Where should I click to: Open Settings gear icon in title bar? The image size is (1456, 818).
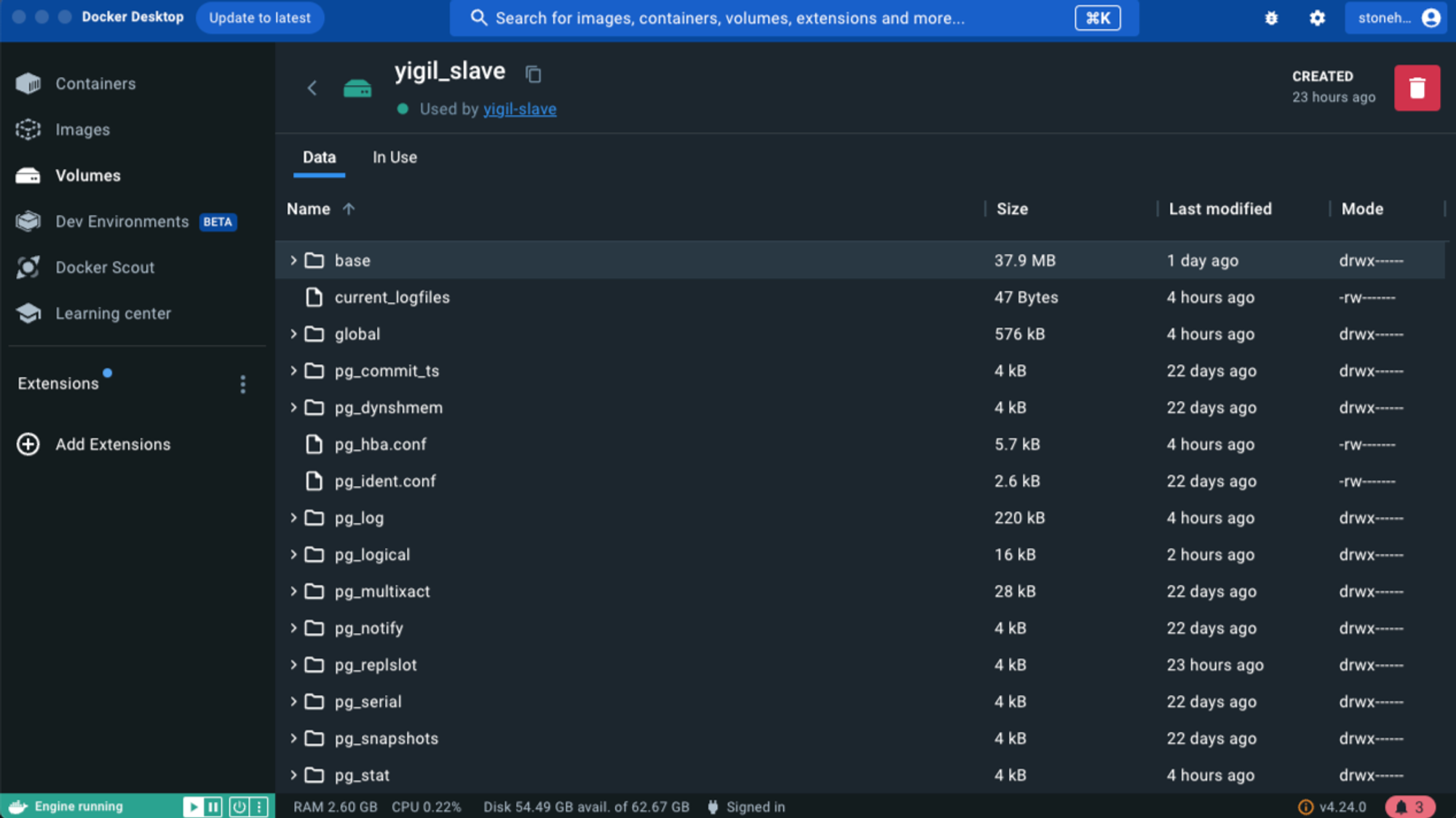click(1317, 18)
